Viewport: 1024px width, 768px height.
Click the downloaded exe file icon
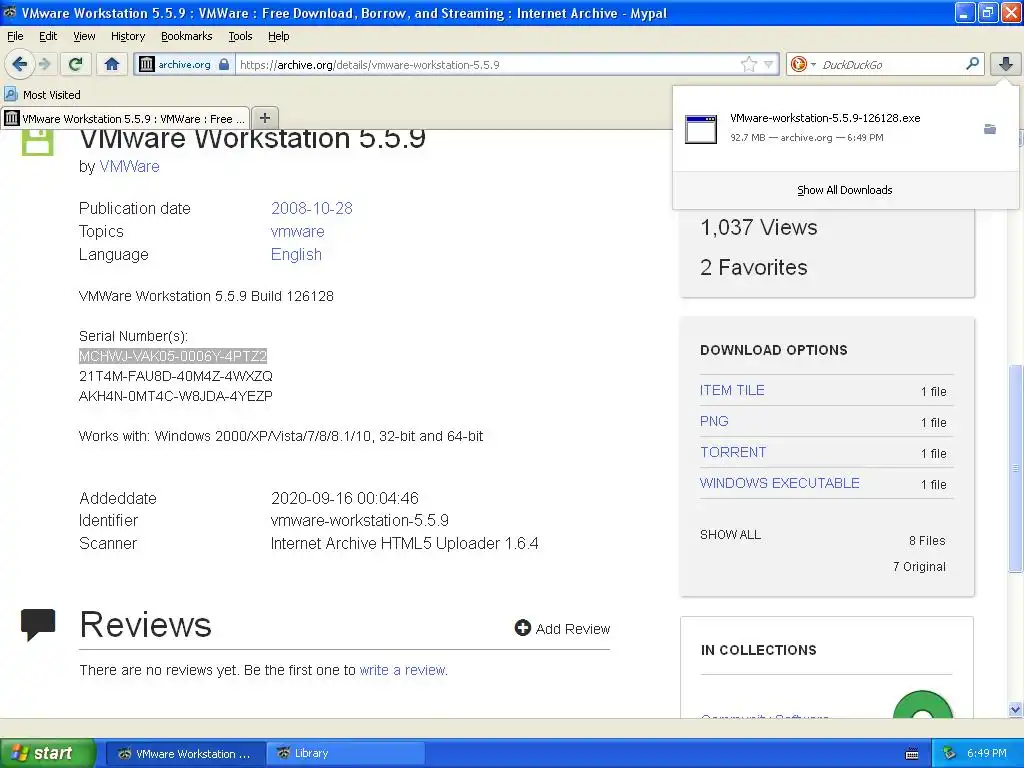tap(701, 129)
